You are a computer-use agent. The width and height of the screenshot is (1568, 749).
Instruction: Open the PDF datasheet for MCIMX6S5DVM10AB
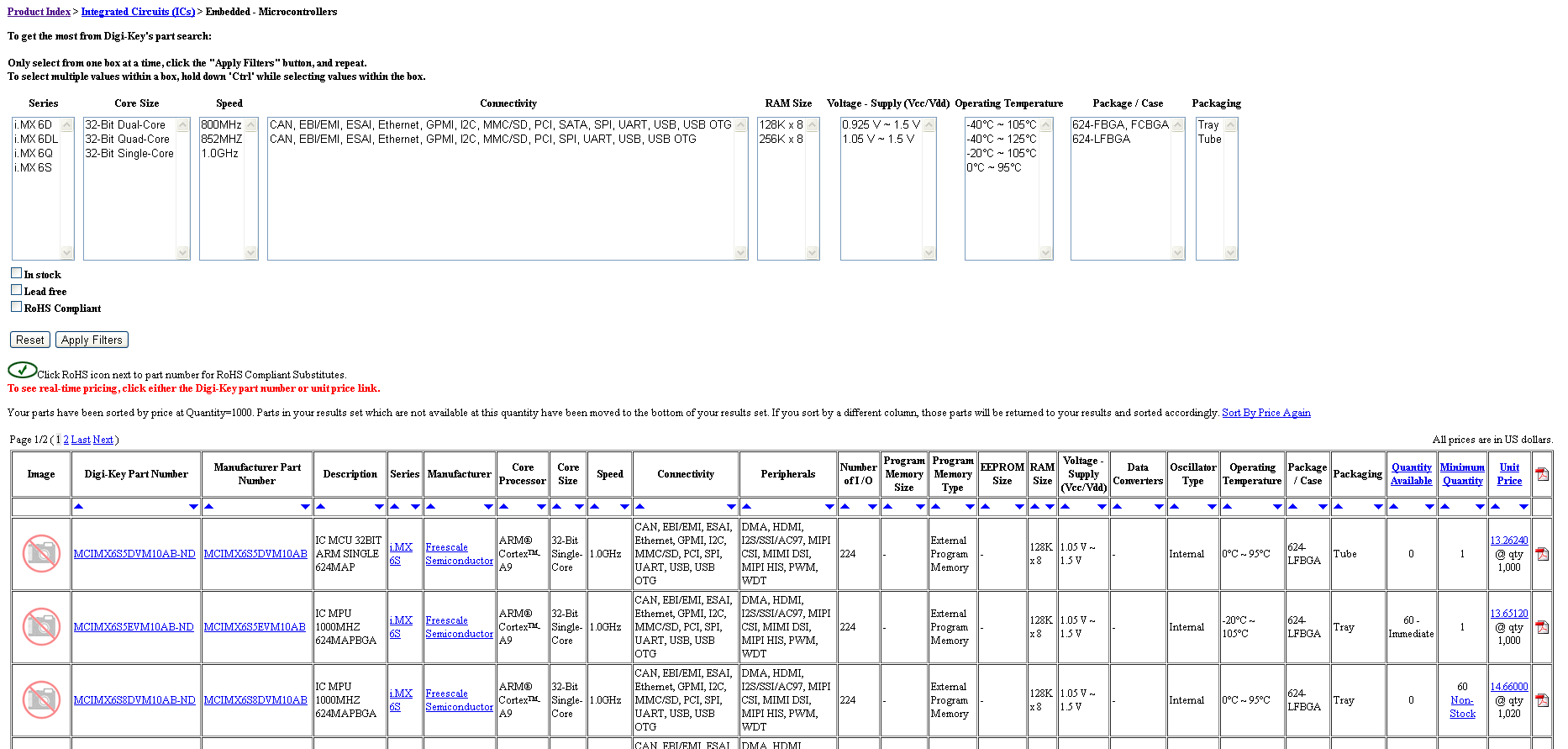click(1542, 554)
